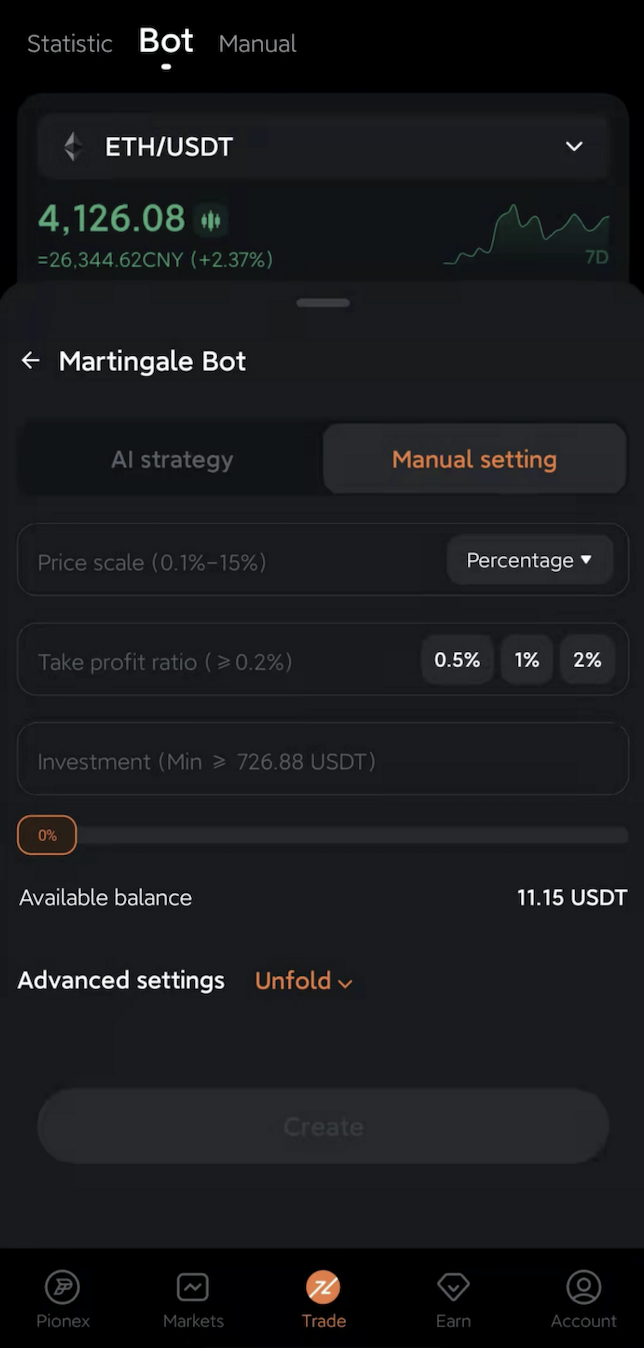Open the Pionex home icon

(x=62, y=1287)
